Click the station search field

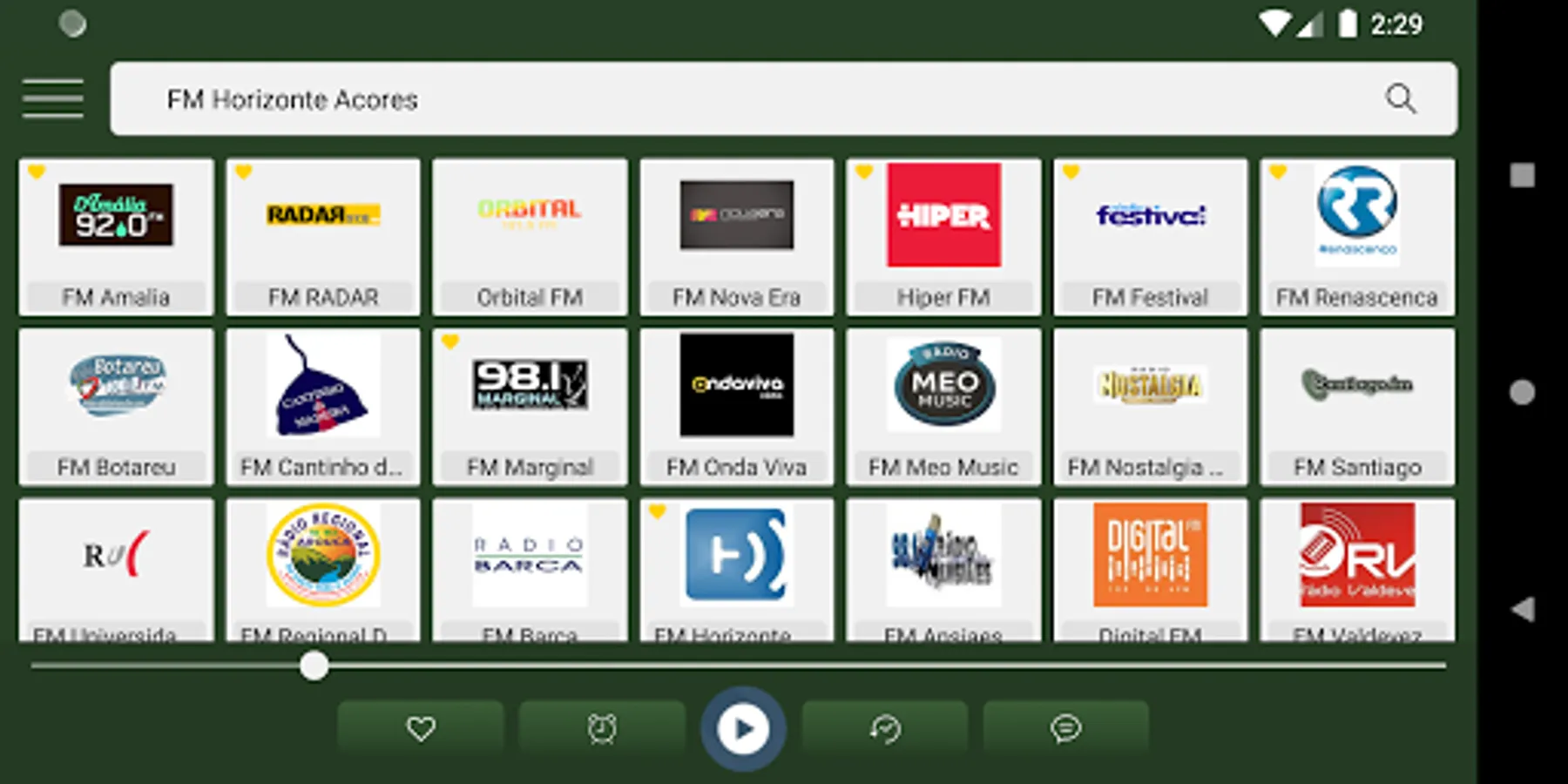[x=783, y=98]
